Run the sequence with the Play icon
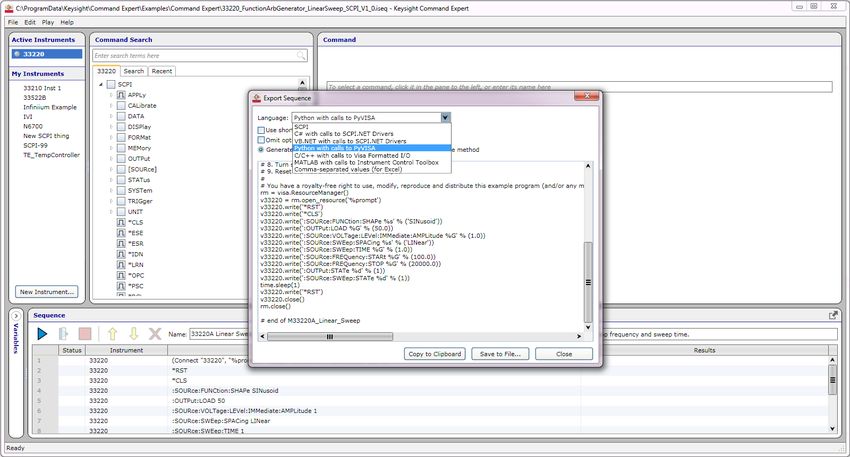850x457 pixels. (42, 334)
